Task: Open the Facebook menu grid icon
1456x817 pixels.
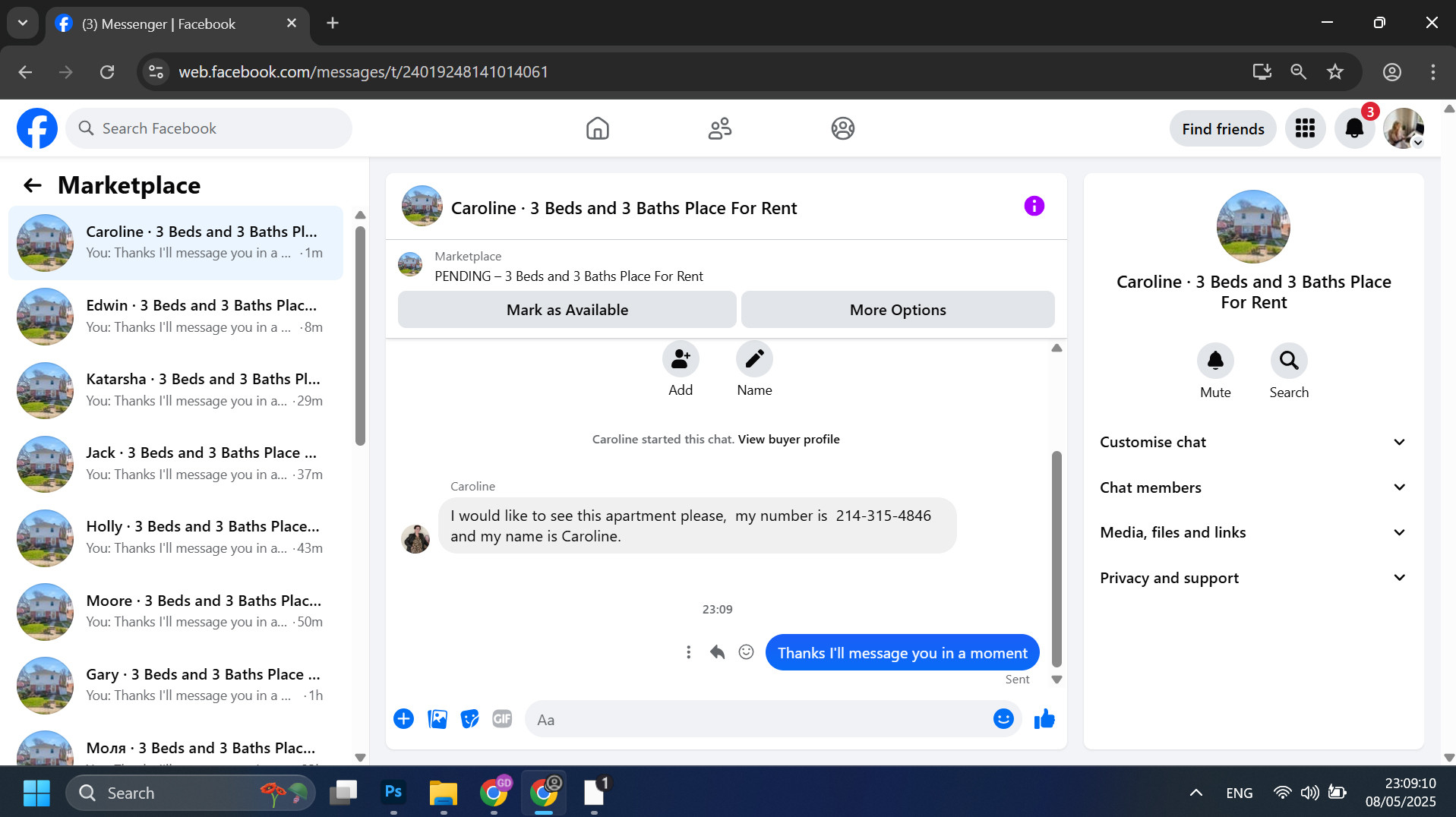Action: click(1305, 128)
